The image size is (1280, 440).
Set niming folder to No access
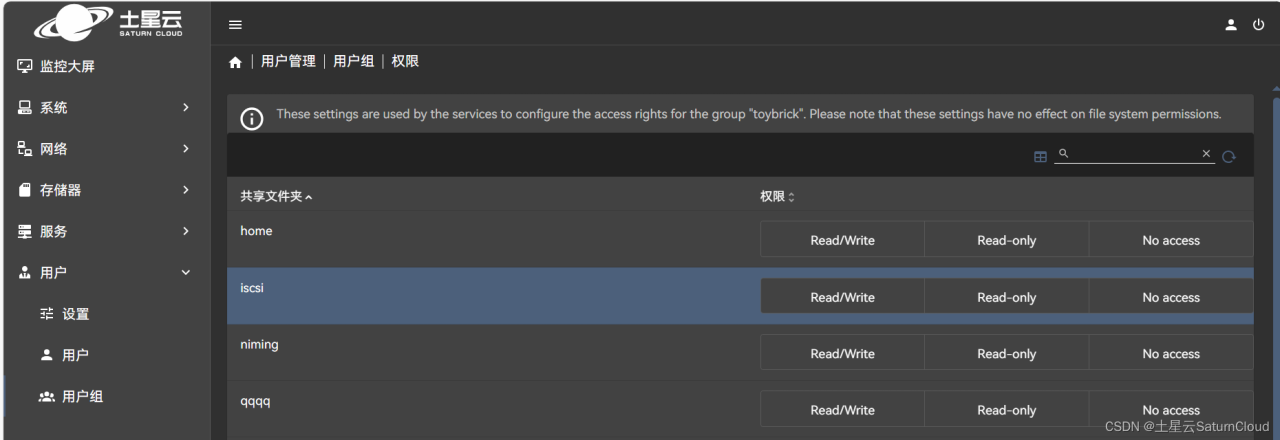pyautogui.click(x=1170, y=354)
